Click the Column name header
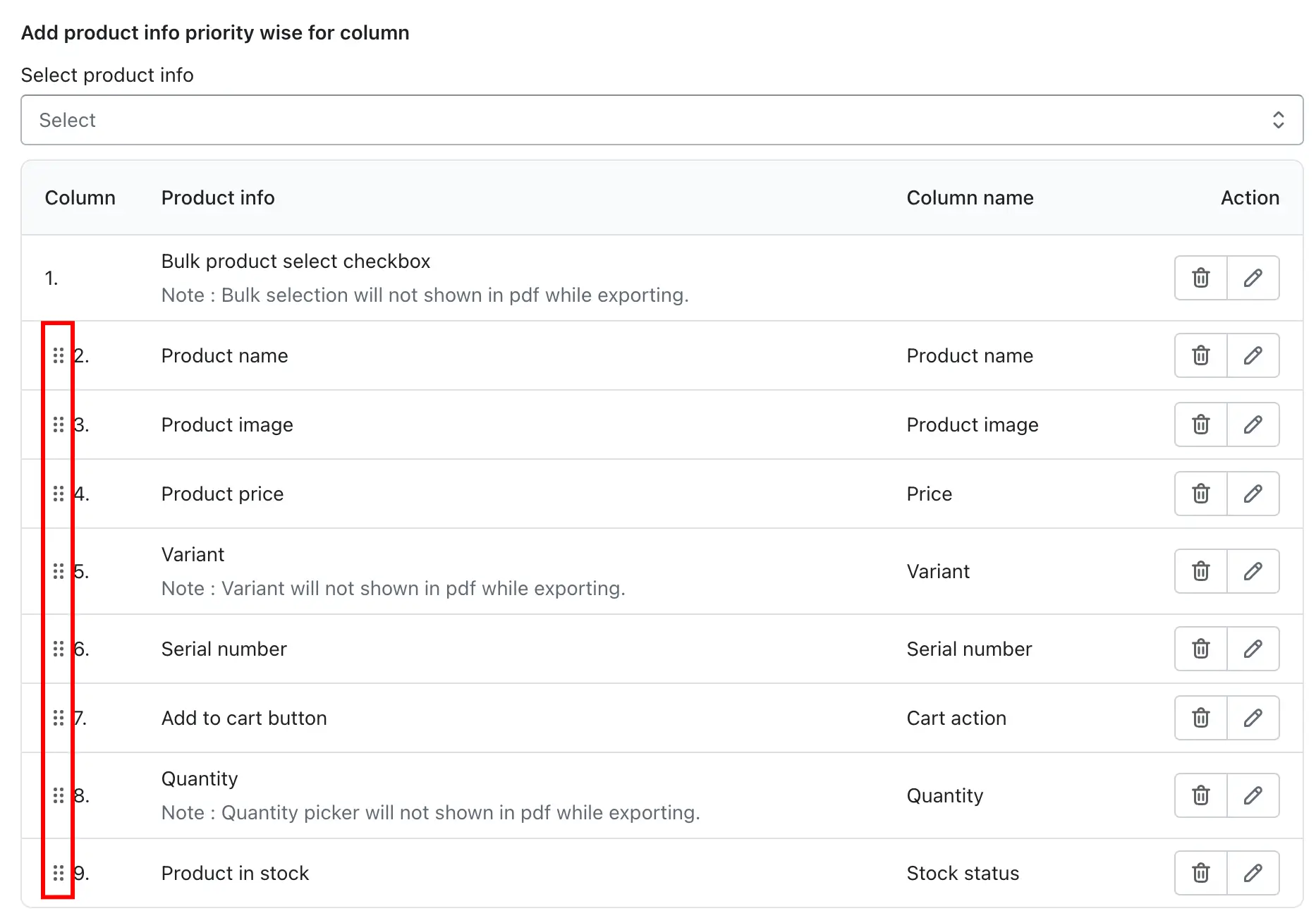 (970, 197)
